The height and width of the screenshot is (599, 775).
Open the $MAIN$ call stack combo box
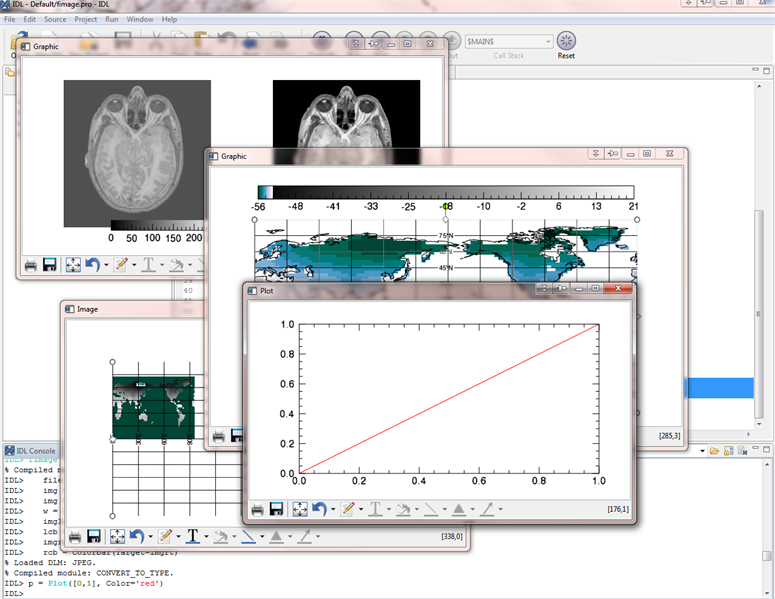pyautogui.click(x=509, y=41)
